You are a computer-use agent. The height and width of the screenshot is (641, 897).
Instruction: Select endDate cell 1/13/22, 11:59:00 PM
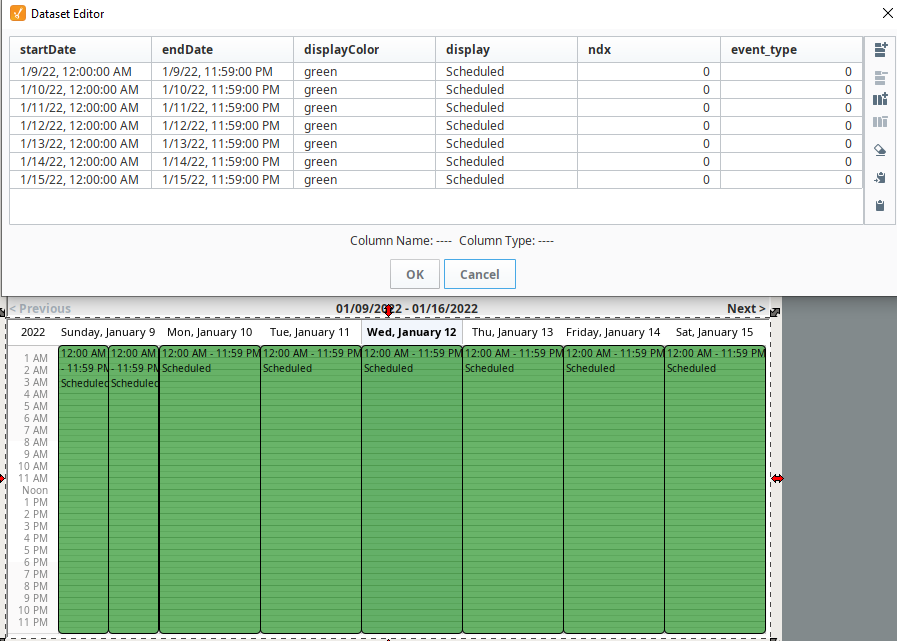pyautogui.click(x=223, y=144)
